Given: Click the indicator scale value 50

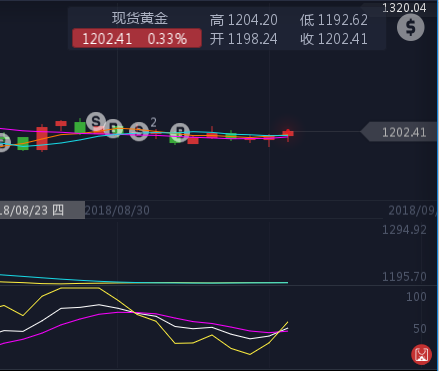Looking at the screenshot, I should pos(420,329).
